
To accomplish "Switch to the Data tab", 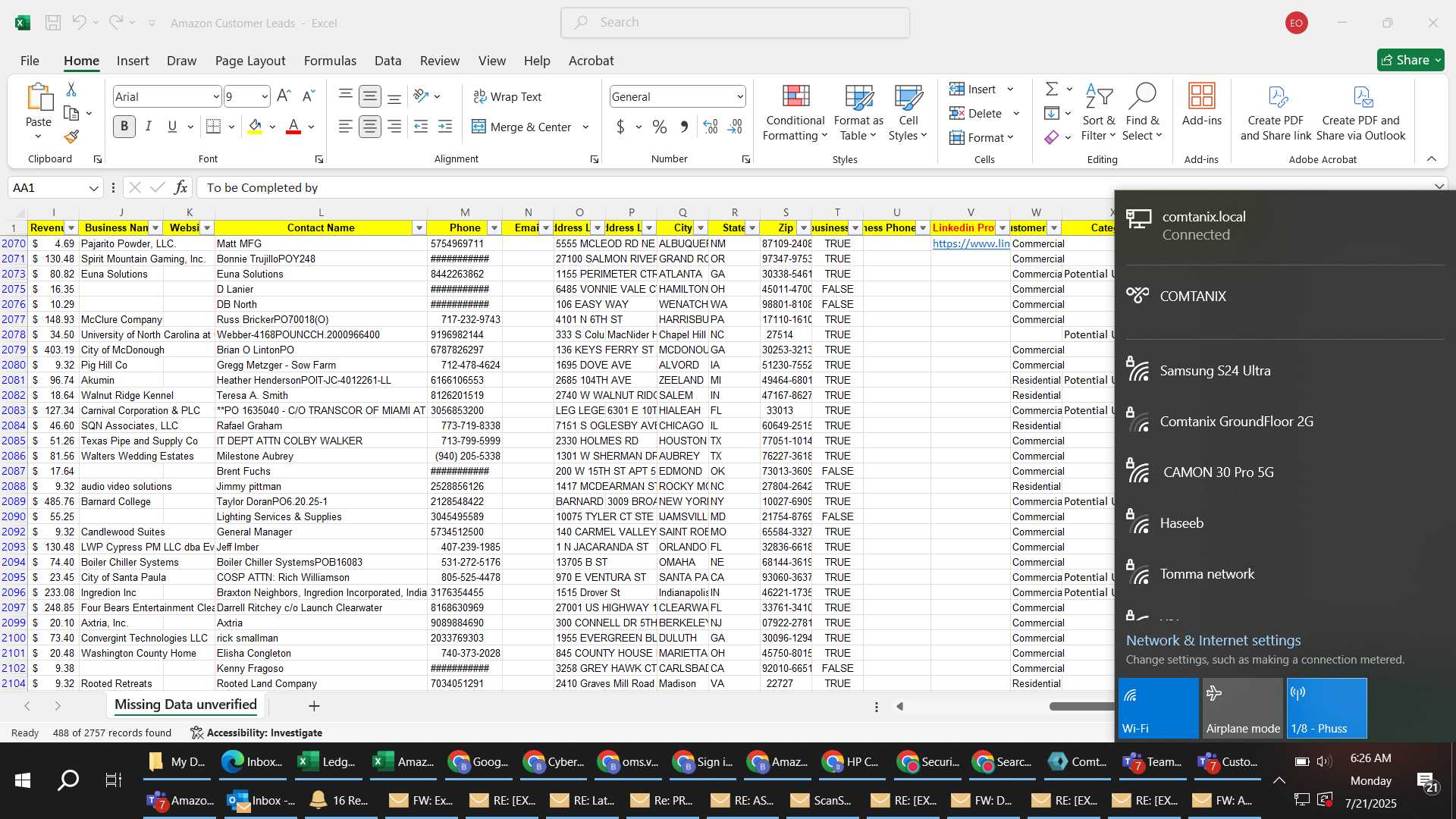I will (x=388, y=61).
